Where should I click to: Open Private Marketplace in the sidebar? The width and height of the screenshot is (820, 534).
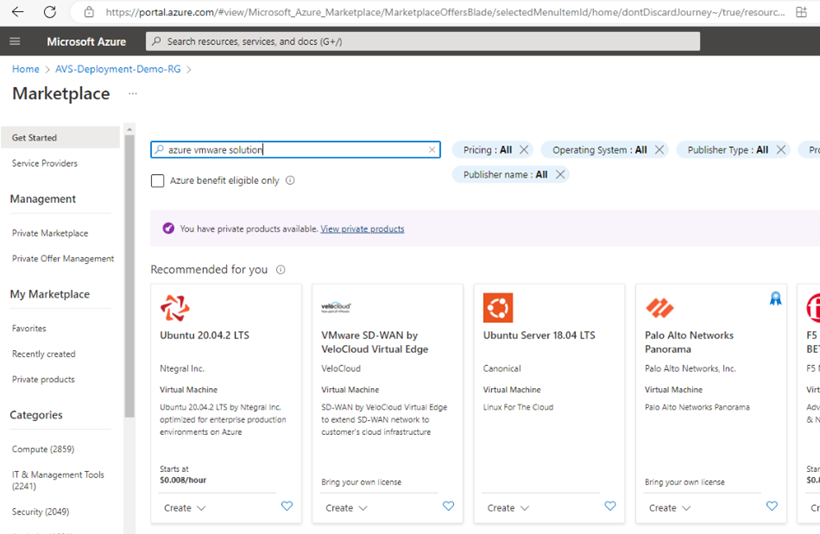point(50,233)
